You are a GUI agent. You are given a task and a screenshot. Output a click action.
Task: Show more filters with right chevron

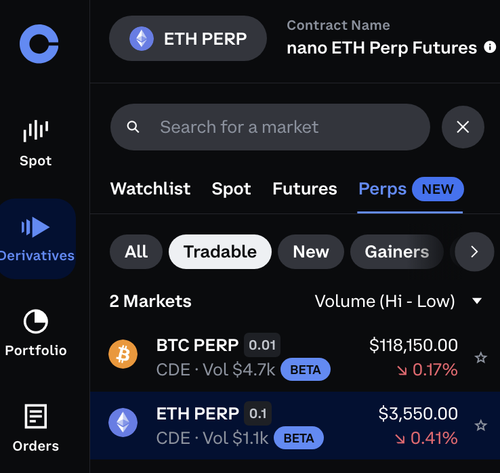(474, 252)
